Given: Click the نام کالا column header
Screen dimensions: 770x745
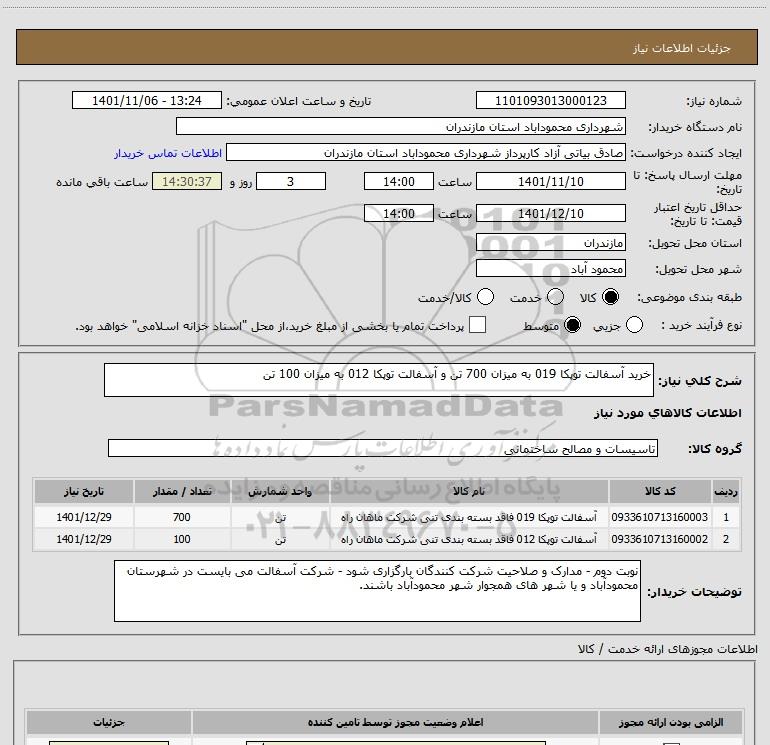Looking at the screenshot, I should 469,491.
